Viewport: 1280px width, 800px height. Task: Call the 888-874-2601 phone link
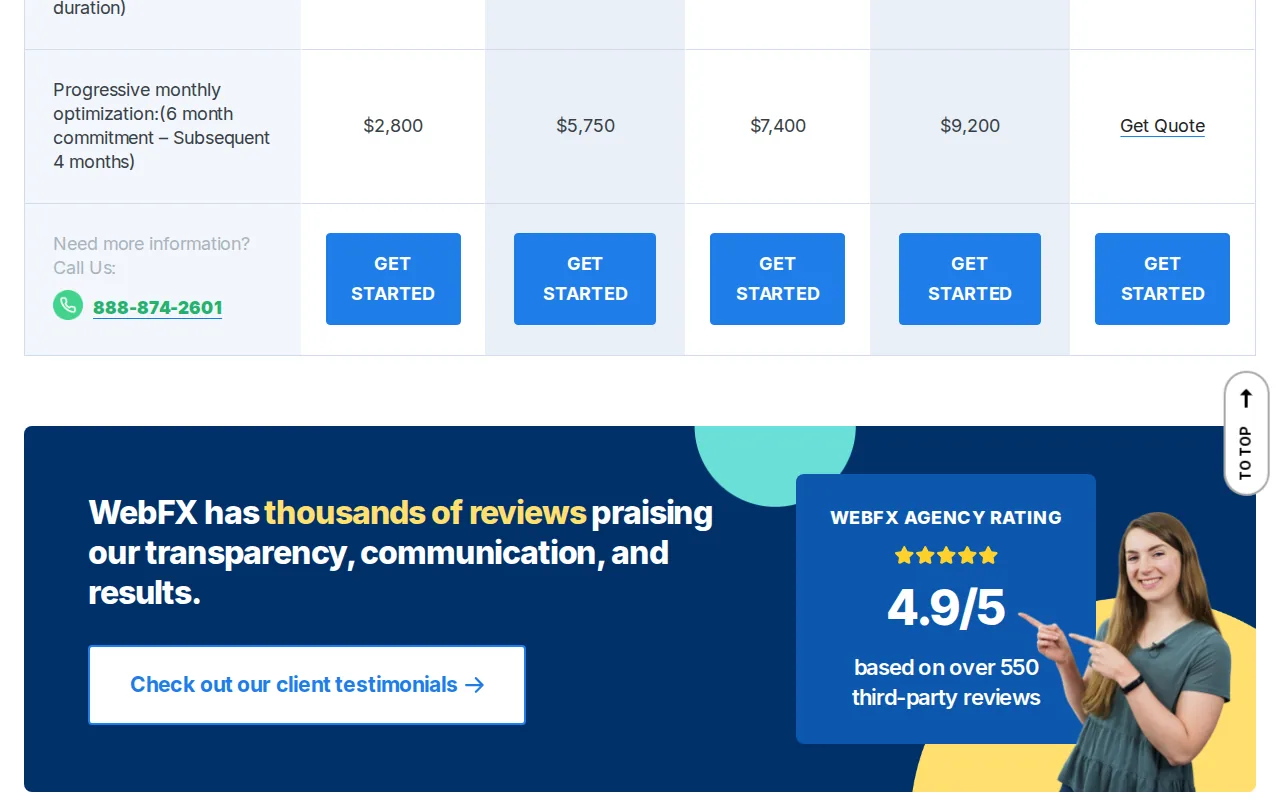coord(157,307)
